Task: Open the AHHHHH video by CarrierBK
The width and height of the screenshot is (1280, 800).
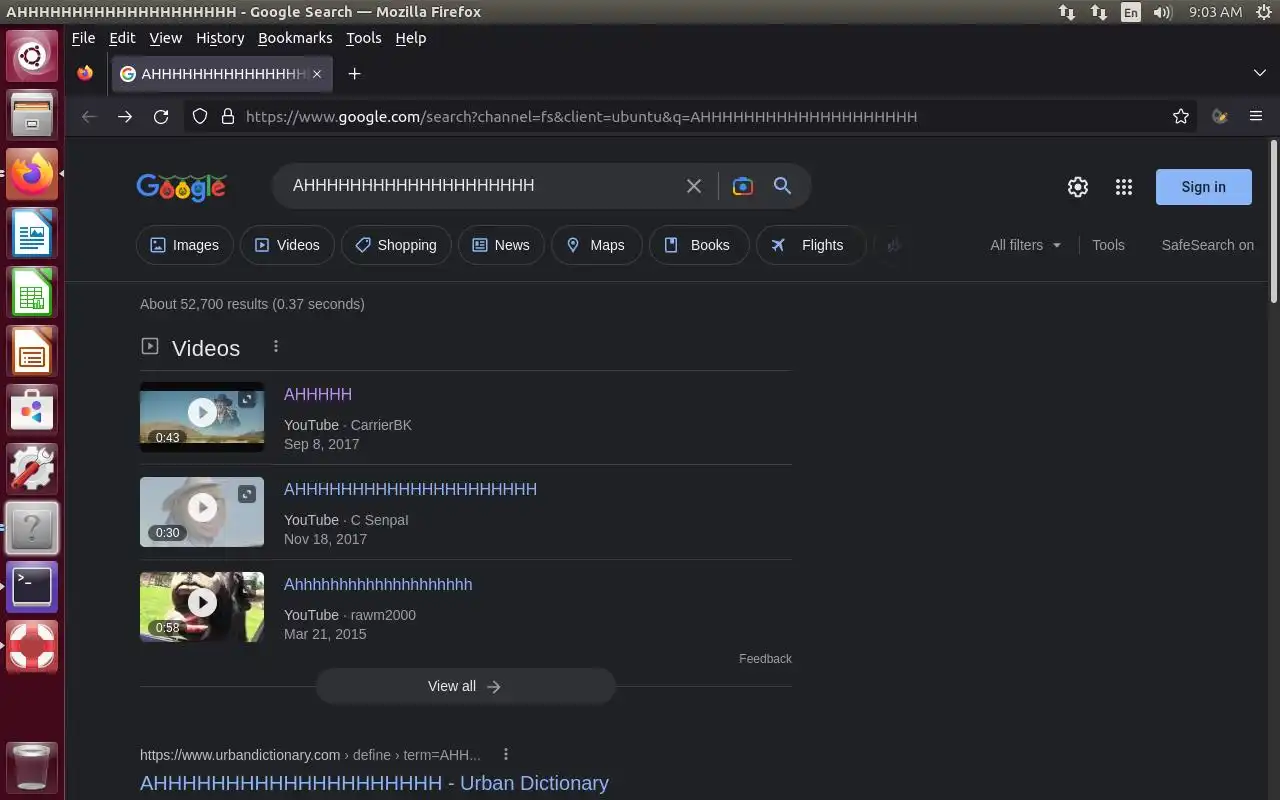Action: coord(318,394)
